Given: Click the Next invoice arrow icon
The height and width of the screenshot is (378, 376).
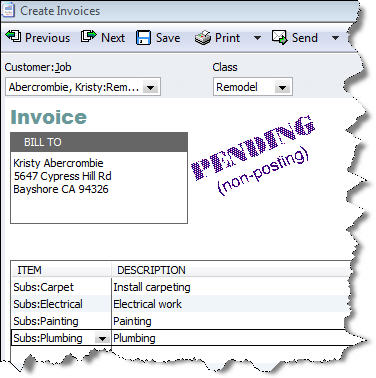Looking at the screenshot, I should [x=88, y=37].
